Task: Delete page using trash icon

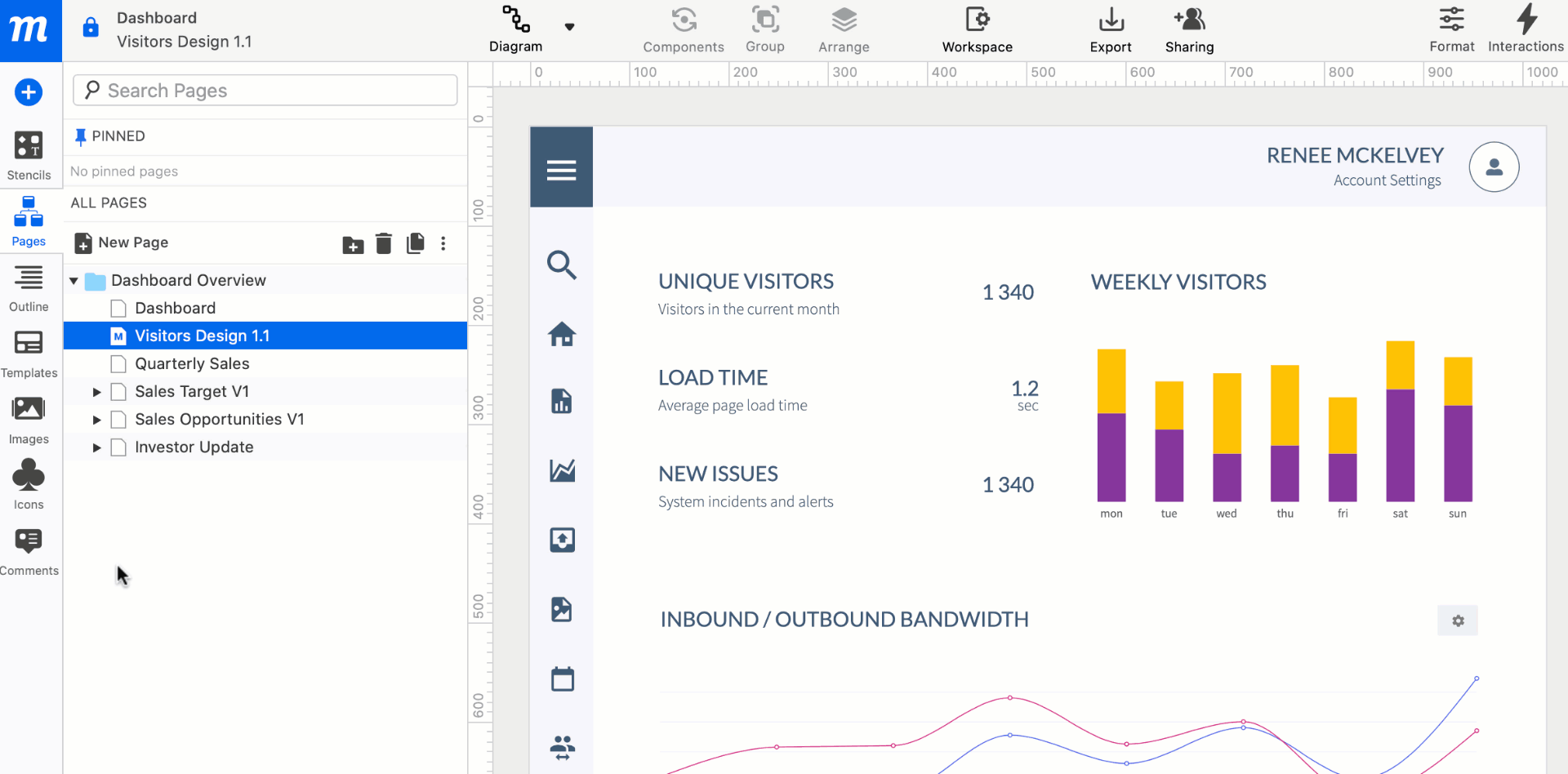Action: click(384, 243)
